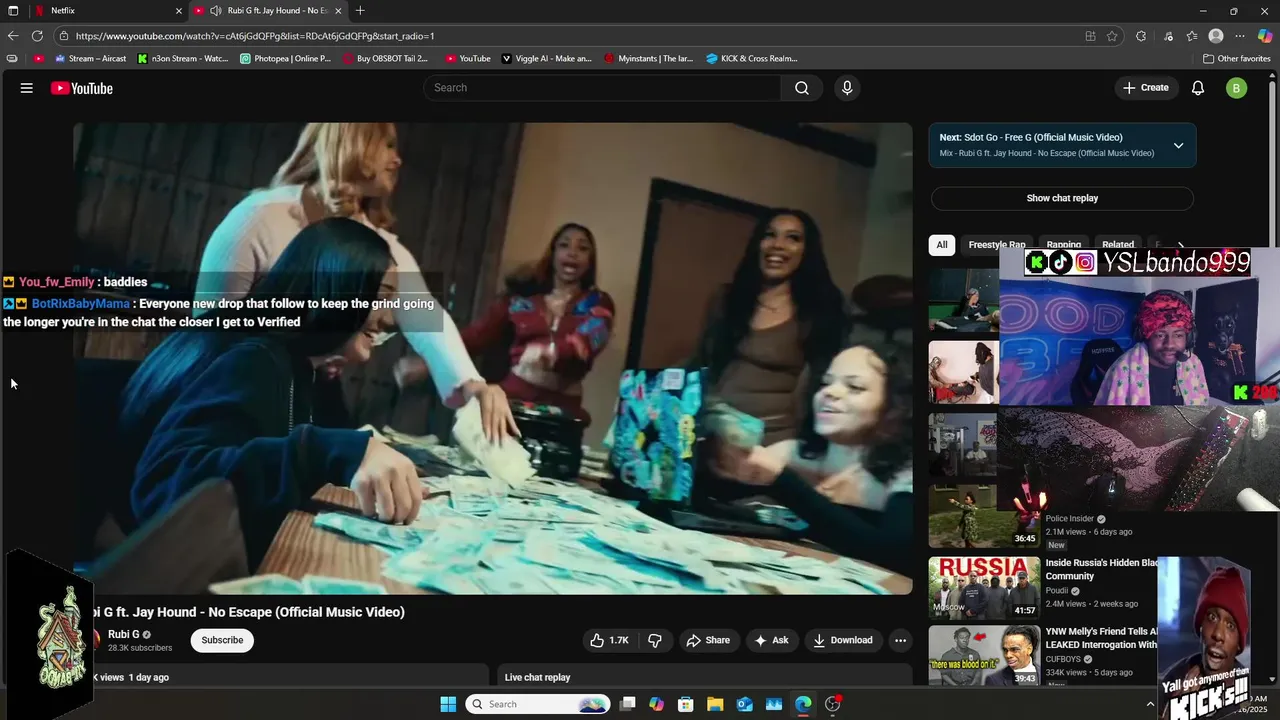Screen dimensions: 1280x720
Task: Open Outlook from the taskbar
Action: click(744, 704)
